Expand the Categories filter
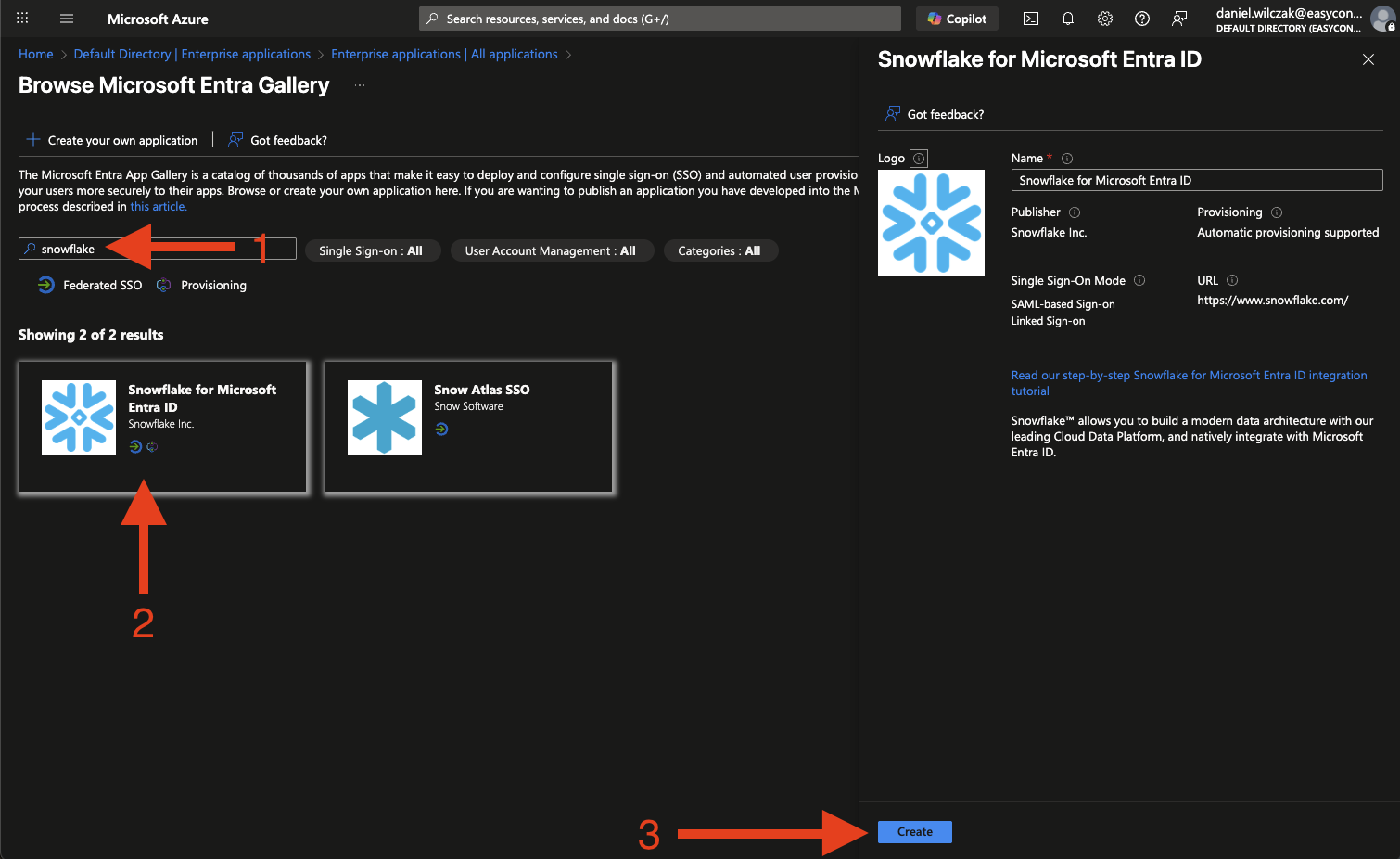Image resolution: width=1400 pixels, height=859 pixels. pyautogui.click(x=719, y=251)
